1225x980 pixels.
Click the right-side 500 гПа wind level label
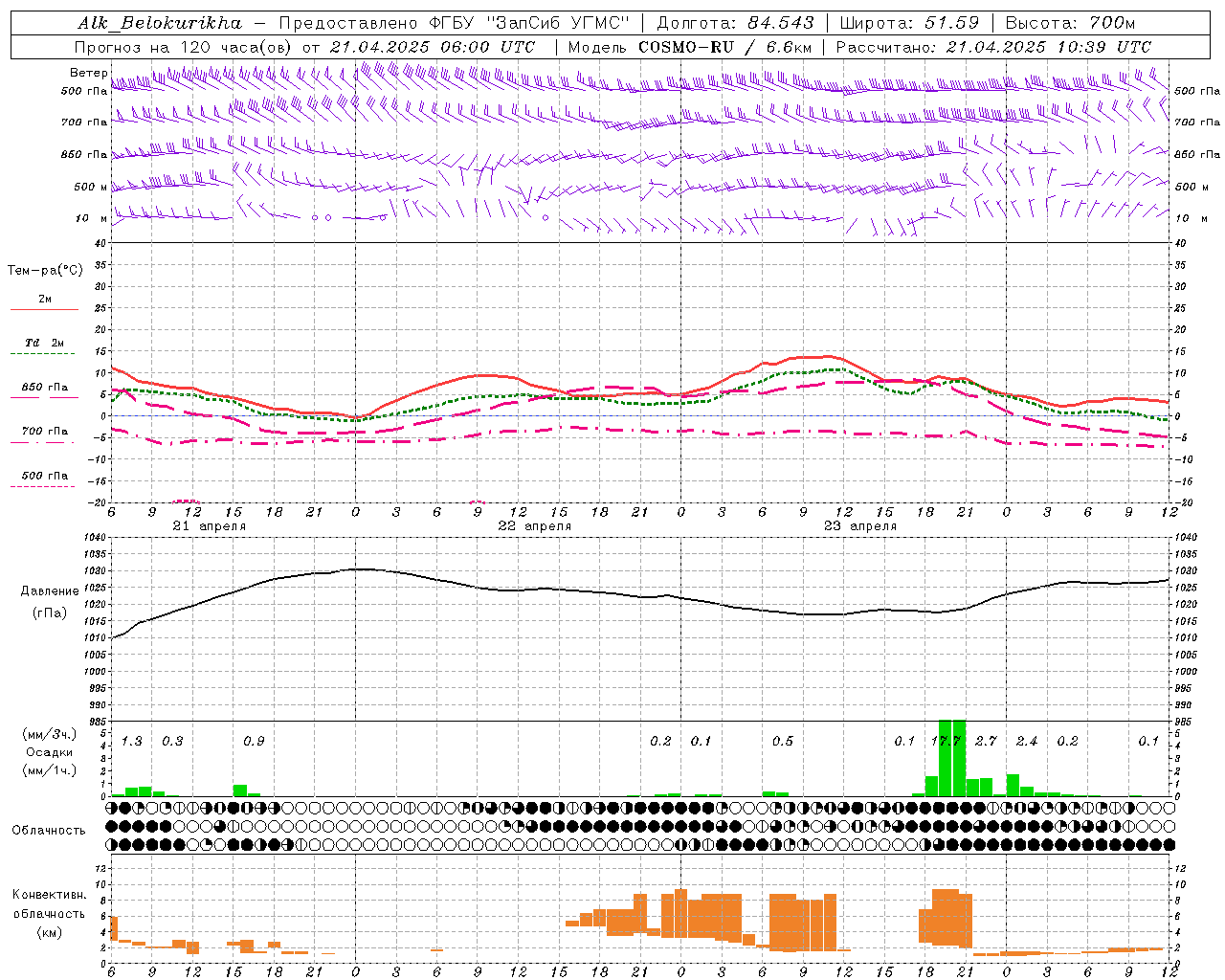pos(1197,91)
